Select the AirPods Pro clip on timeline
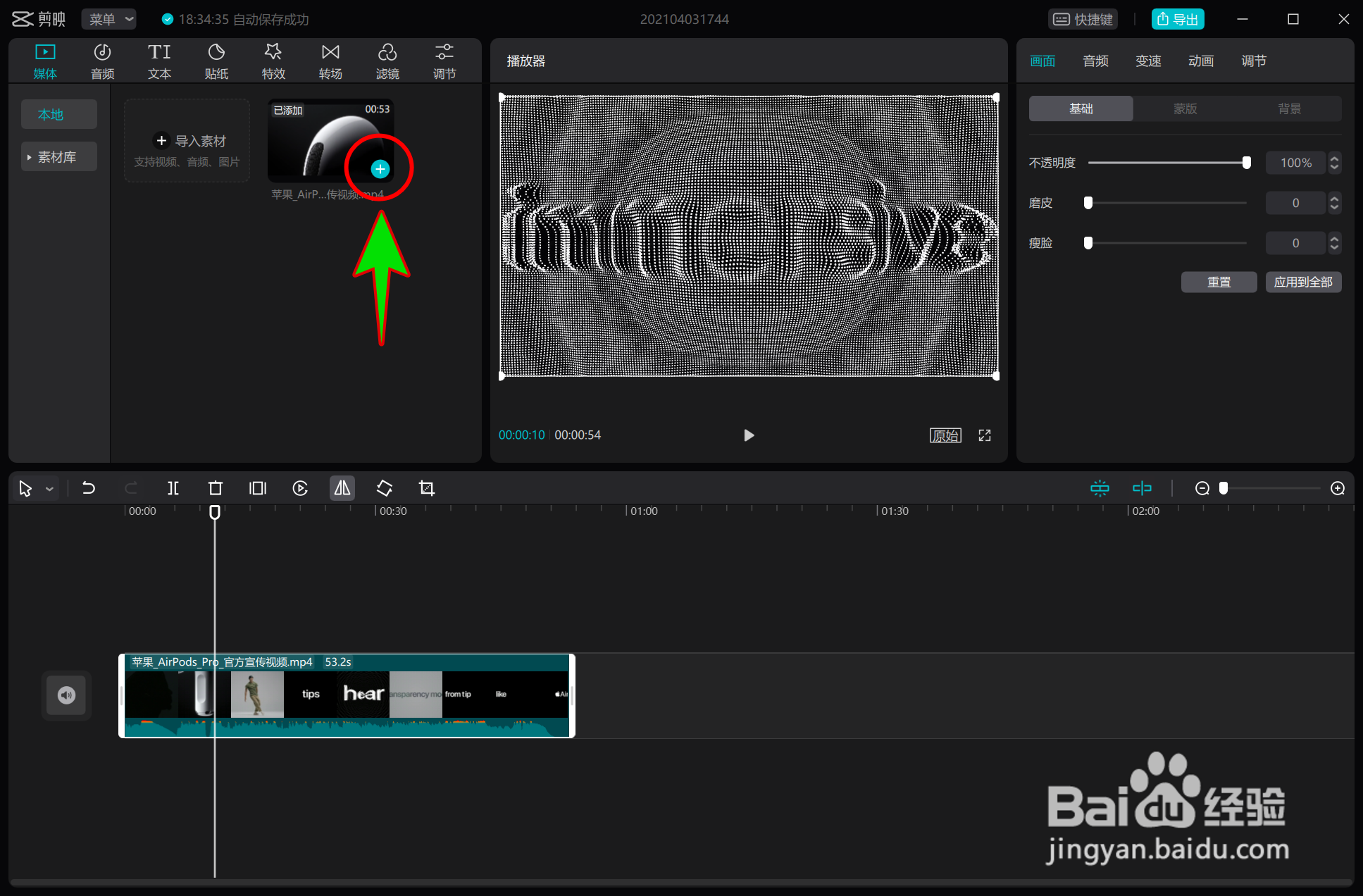1363x896 pixels. click(x=347, y=695)
